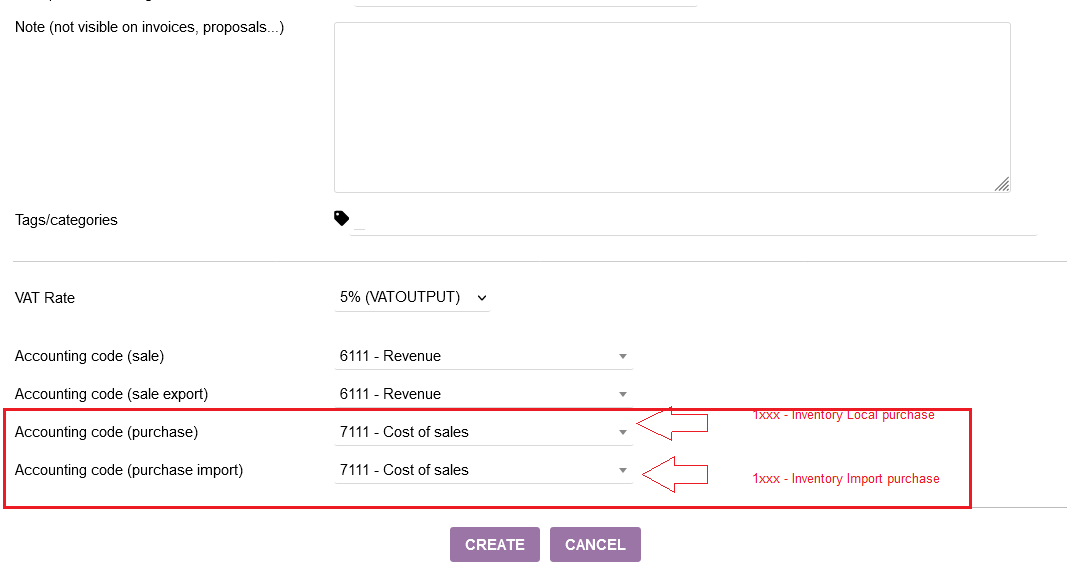Screen dimensions: 1067x568
Task: Click the Inventory Import purchase annotation text
Action: pos(846,479)
